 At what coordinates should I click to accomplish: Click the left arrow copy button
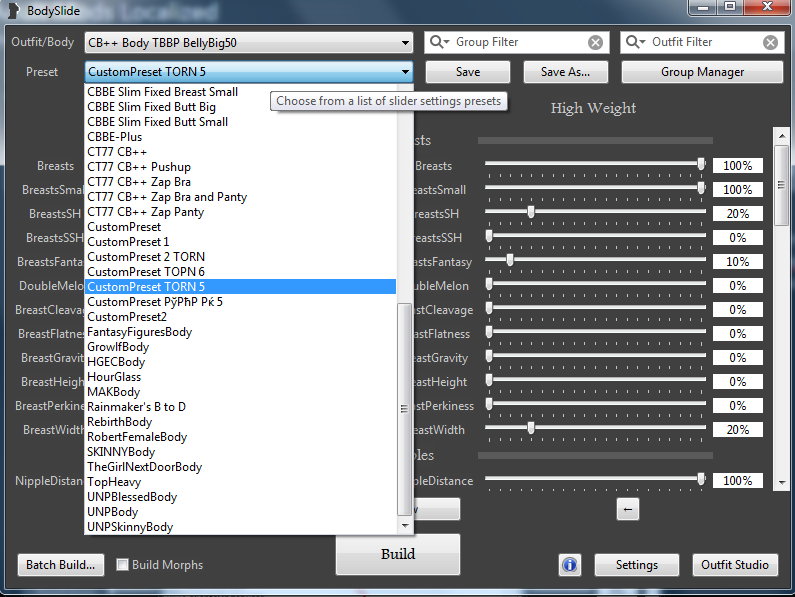click(x=627, y=509)
